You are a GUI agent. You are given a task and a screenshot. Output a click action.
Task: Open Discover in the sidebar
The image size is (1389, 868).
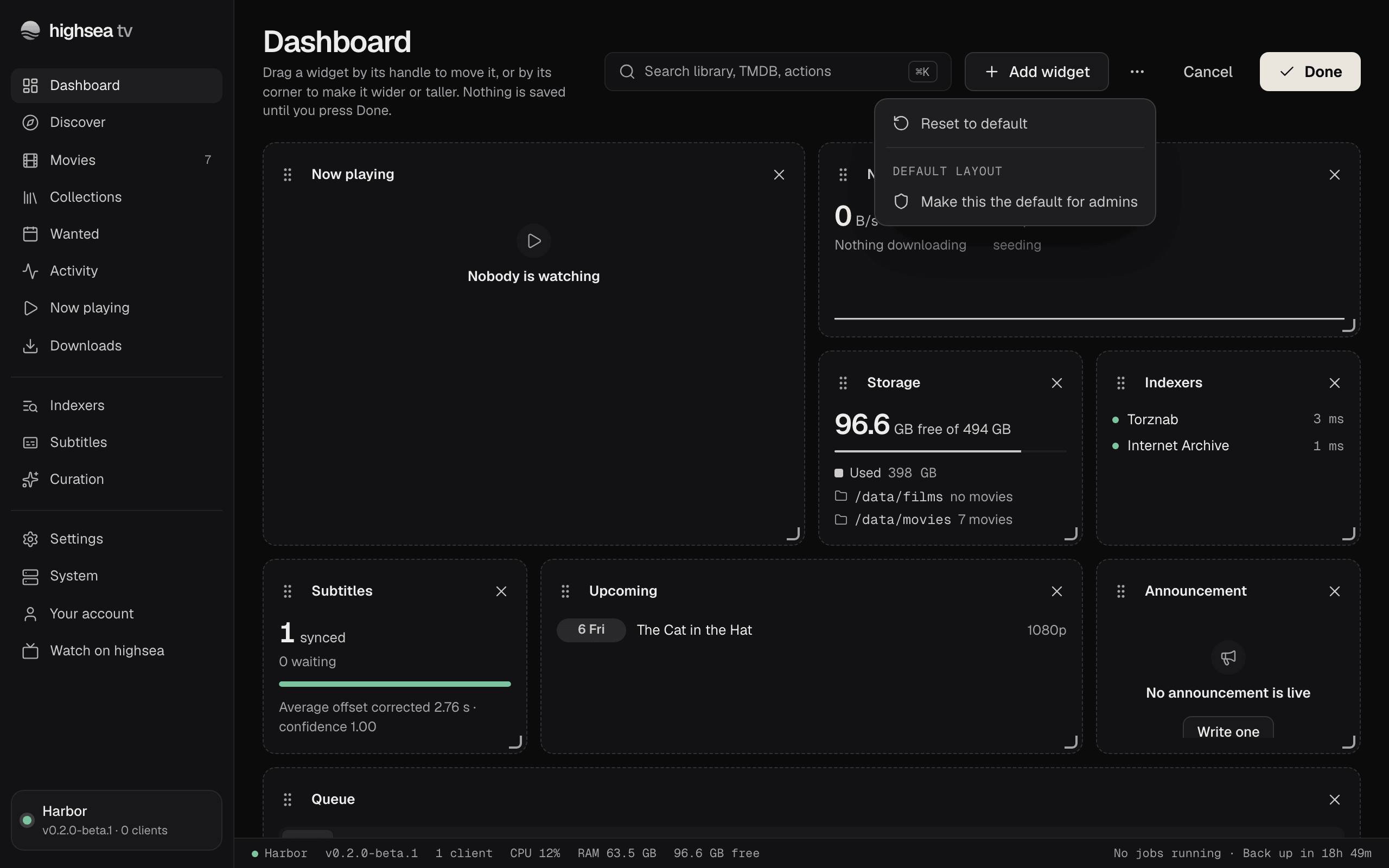point(117,123)
